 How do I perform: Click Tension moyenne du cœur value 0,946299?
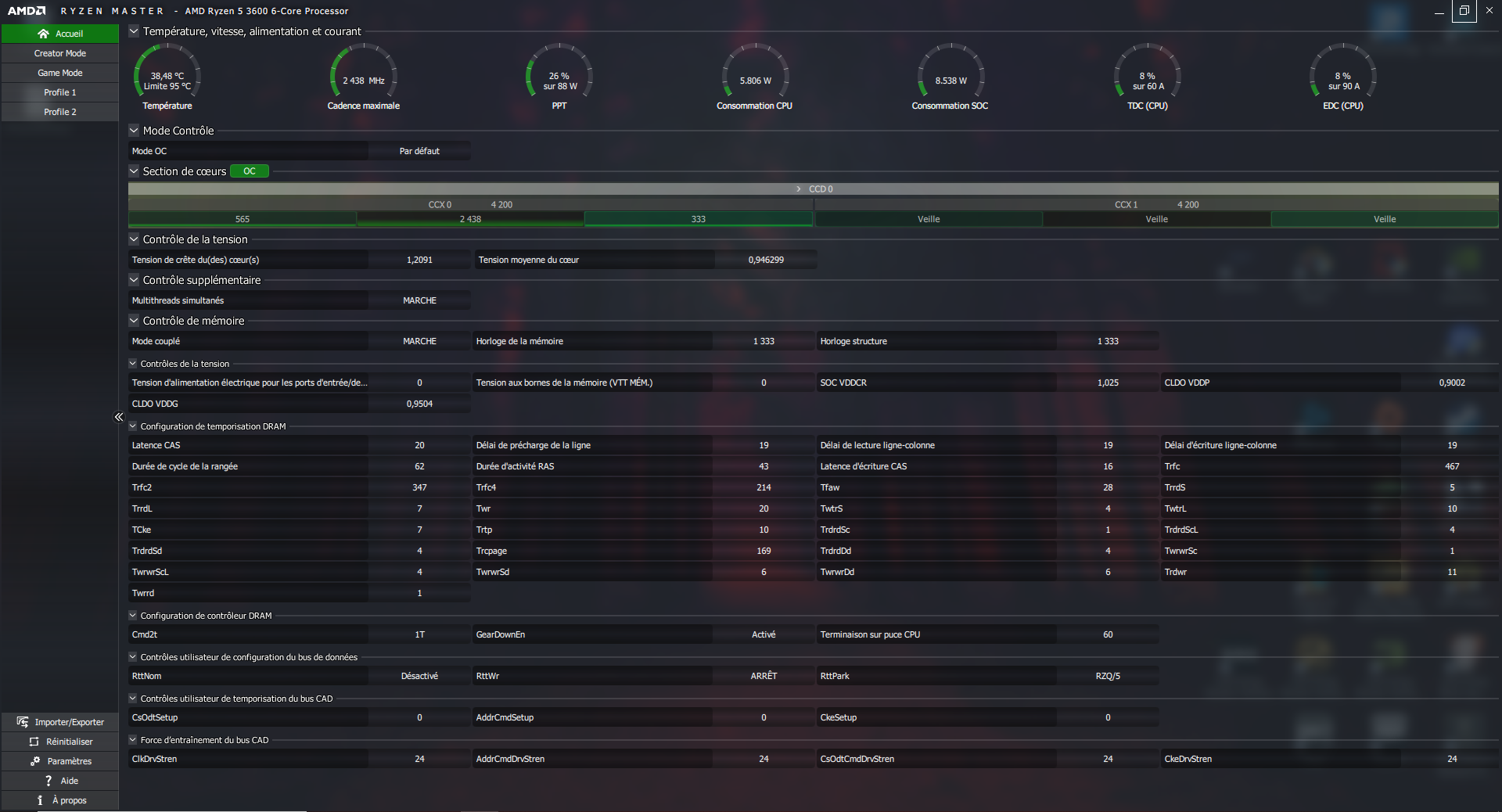coord(766,260)
